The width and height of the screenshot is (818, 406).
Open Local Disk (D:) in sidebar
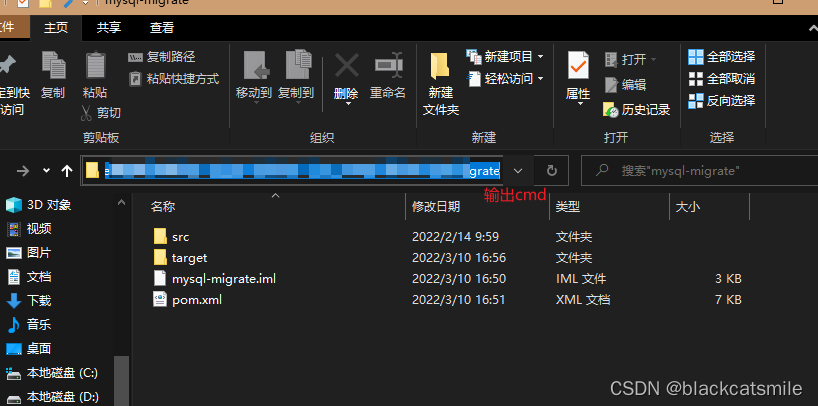(x=51, y=397)
